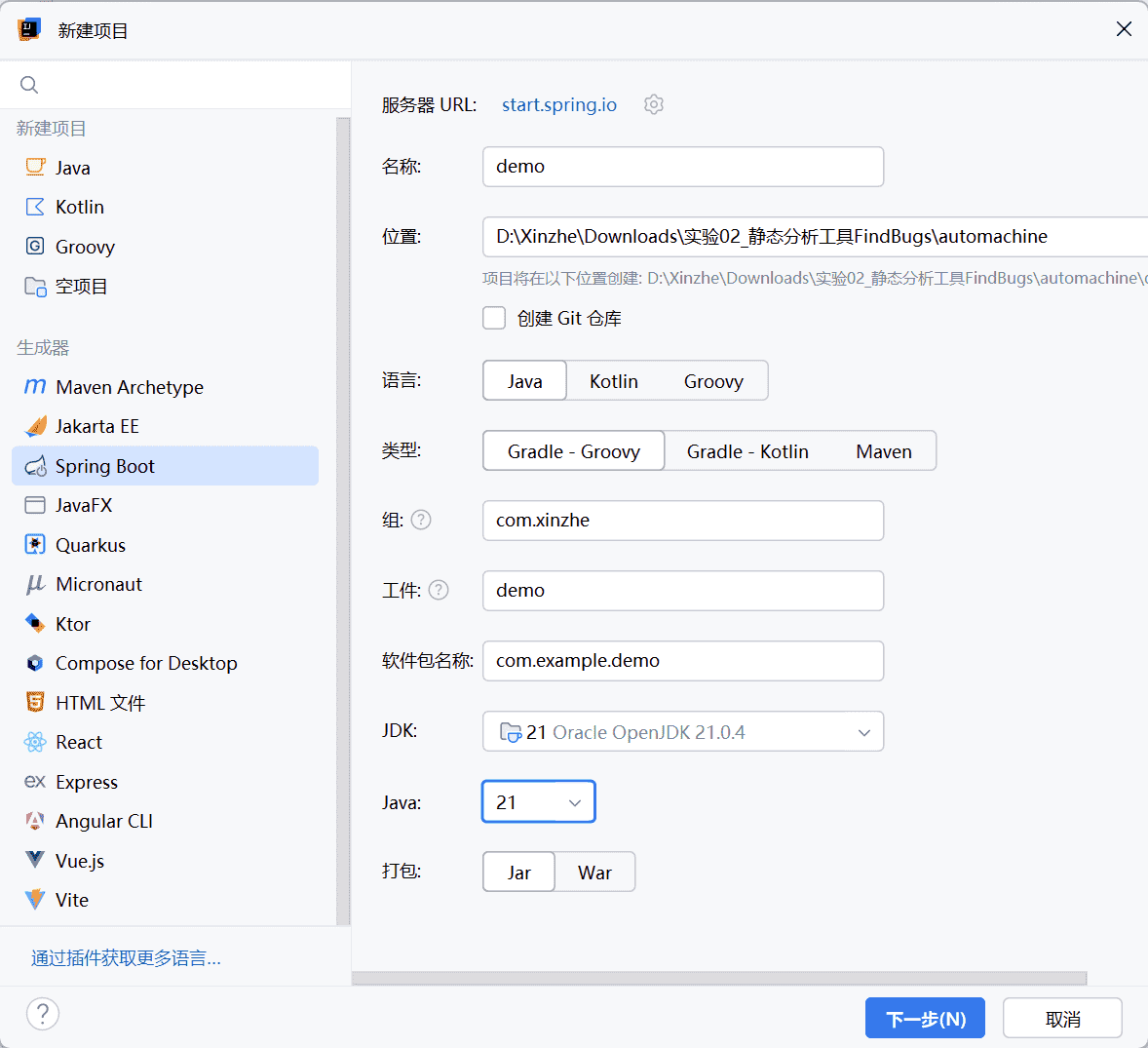This screenshot has width=1148, height=1048.
Task: Enable the 创建 Git 仓库 checkbox
Action: [494, 318]
